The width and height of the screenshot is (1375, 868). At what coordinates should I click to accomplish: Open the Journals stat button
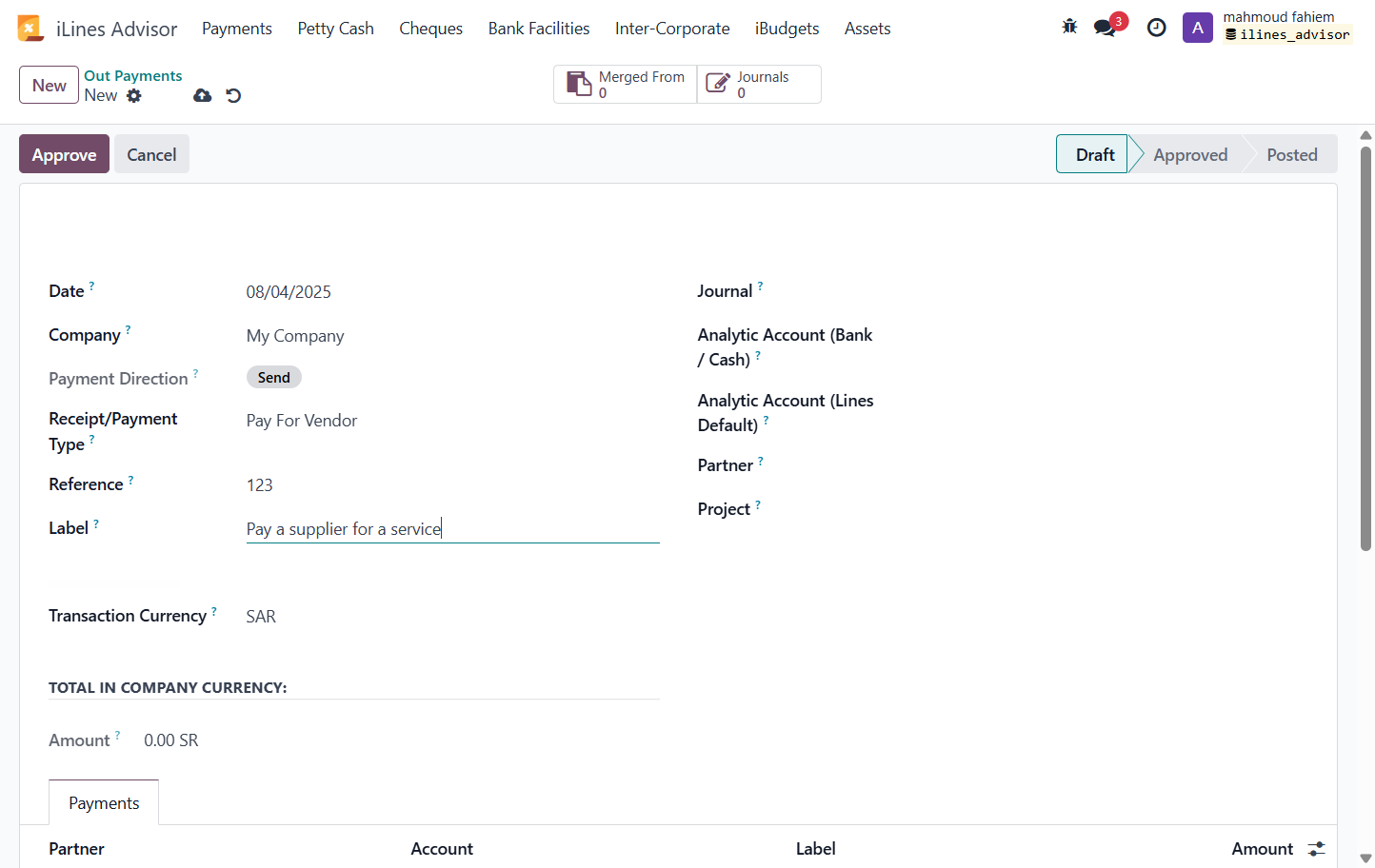pos(759,84)
